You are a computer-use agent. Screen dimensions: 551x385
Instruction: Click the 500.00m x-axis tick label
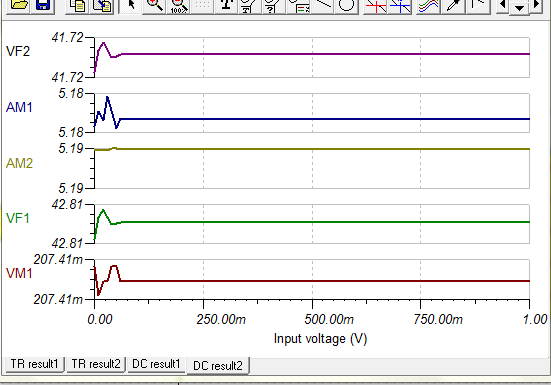[x=329, y=319]
